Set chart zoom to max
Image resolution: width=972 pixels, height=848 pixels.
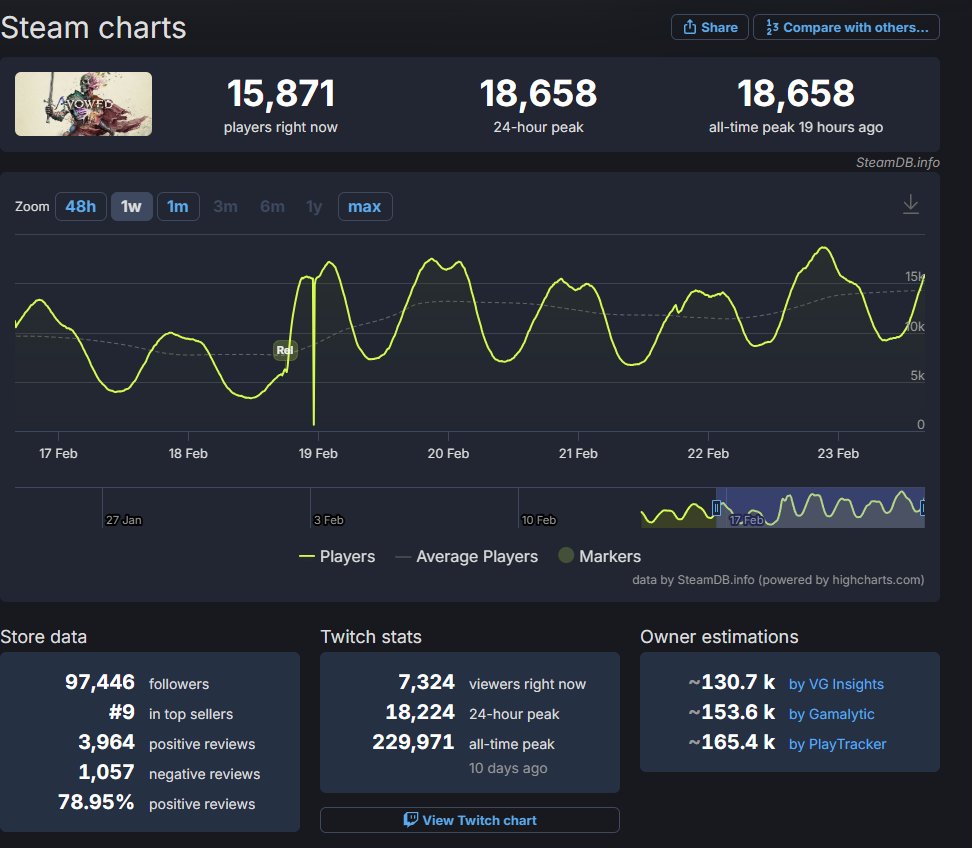tap(364, 206)
